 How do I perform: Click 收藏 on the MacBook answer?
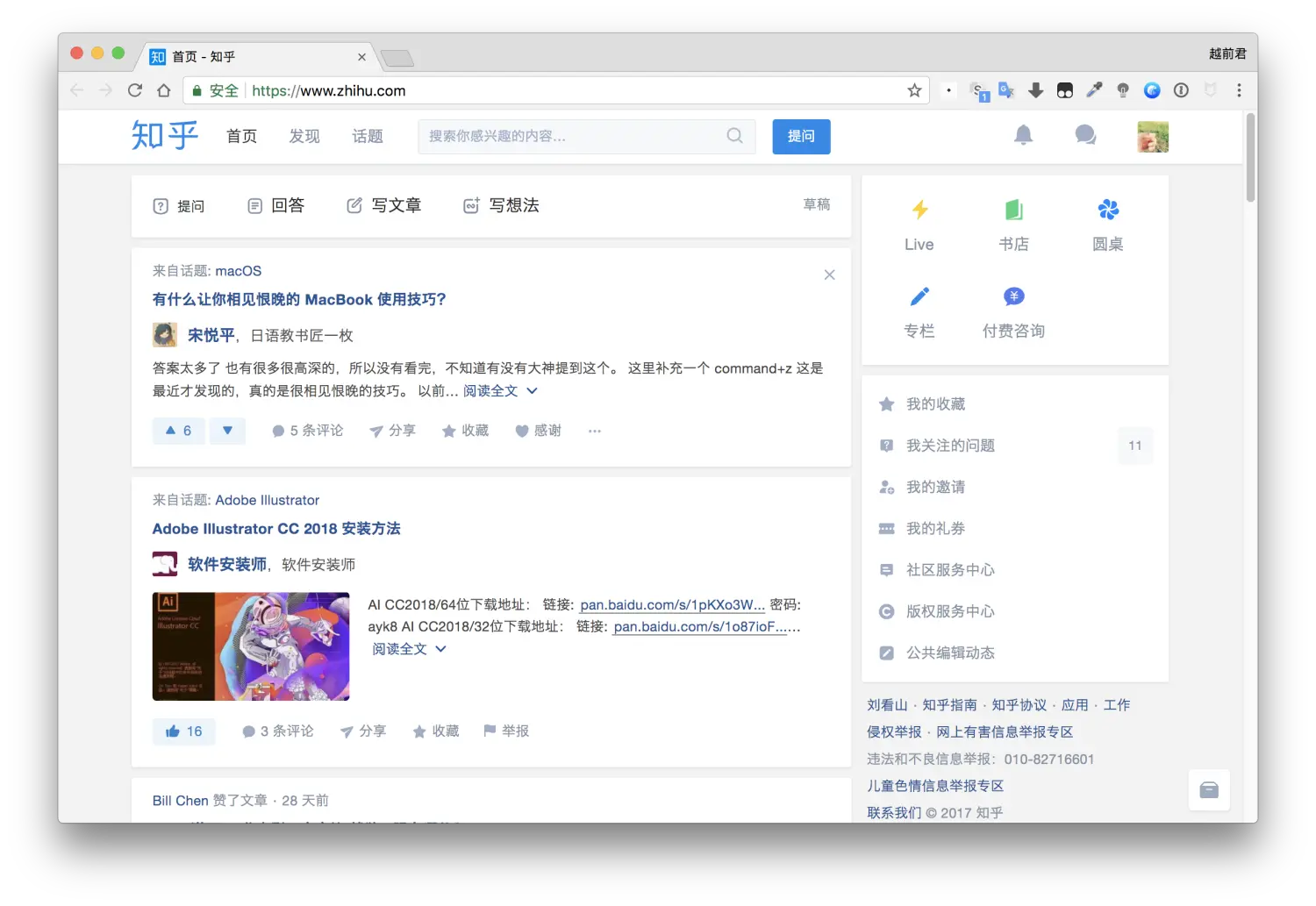(x=465, y=431)
